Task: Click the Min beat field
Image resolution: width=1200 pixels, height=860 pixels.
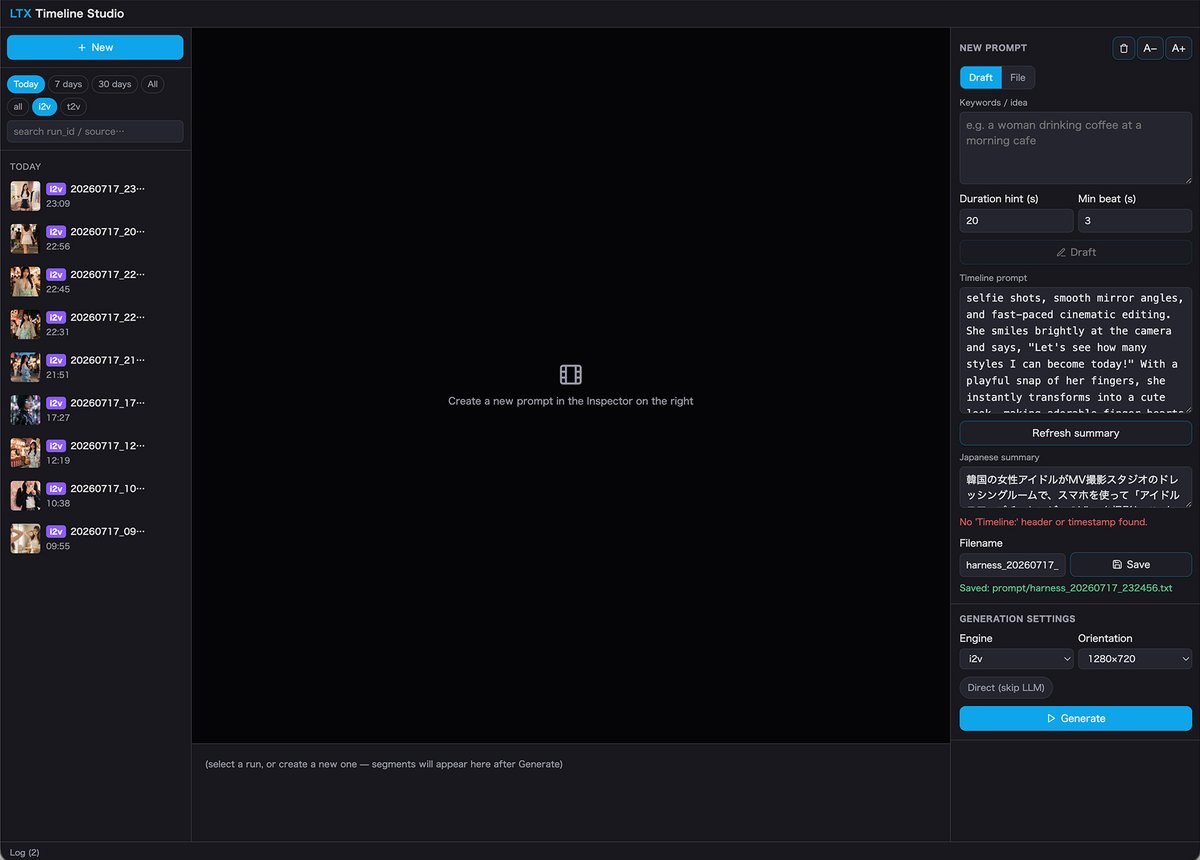Action: (1135, 221)
